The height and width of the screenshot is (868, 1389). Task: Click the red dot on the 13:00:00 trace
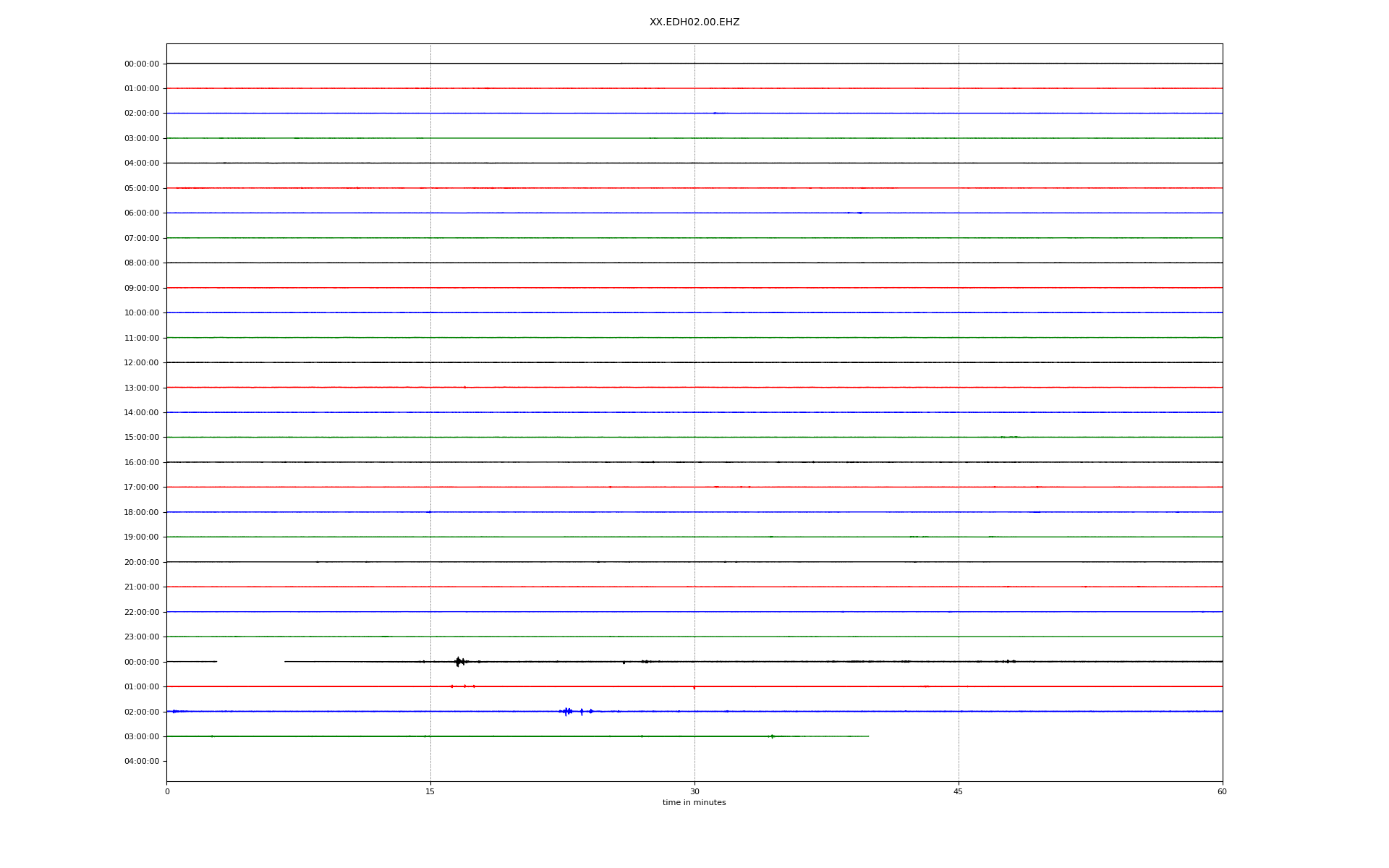(464, 387)
